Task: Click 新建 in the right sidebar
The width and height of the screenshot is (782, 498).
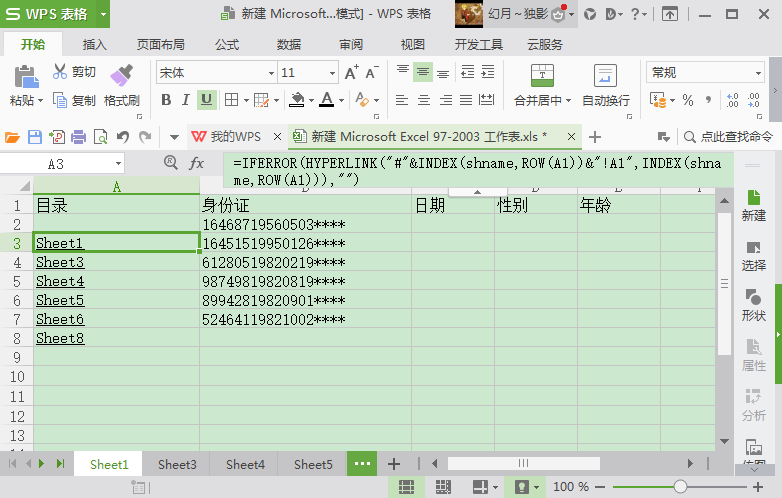Action: coord(754,205)
